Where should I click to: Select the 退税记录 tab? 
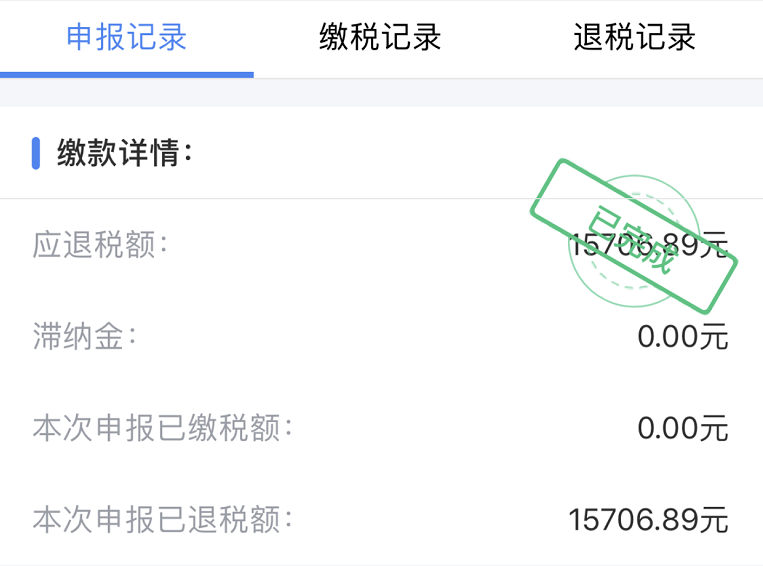click(635, 38)
